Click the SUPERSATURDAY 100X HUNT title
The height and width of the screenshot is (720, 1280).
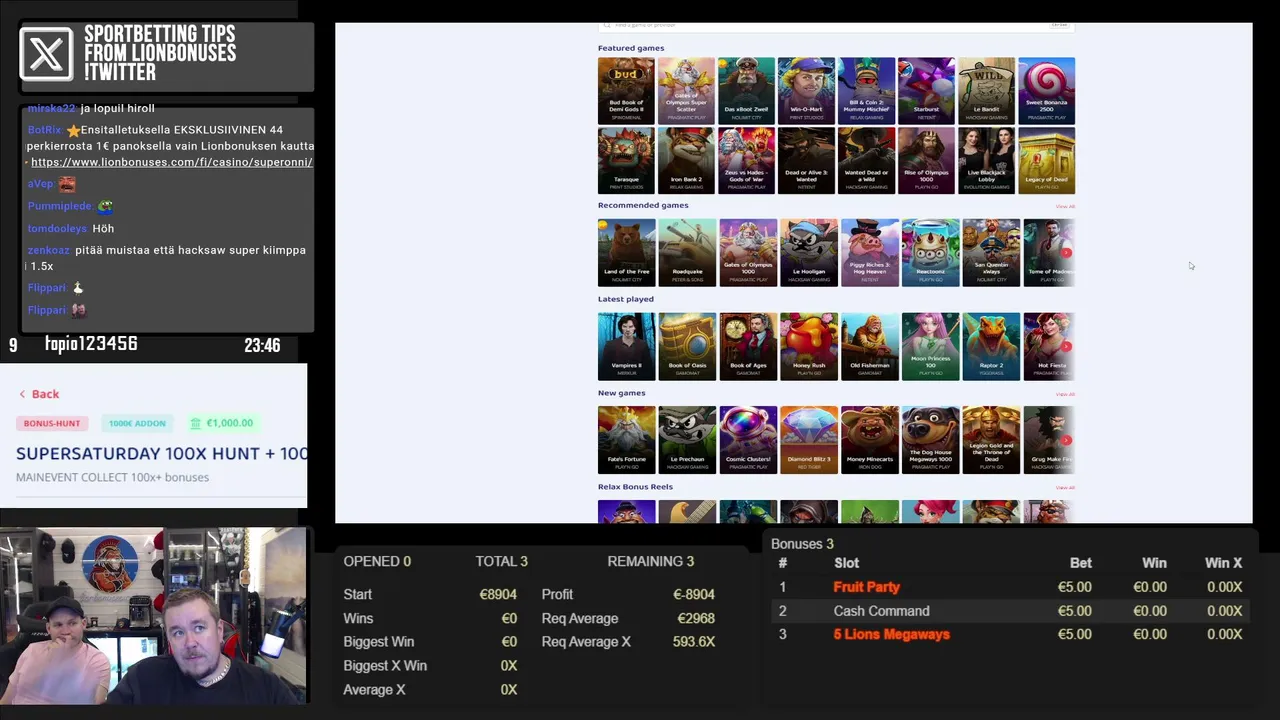tap(162, 454)
